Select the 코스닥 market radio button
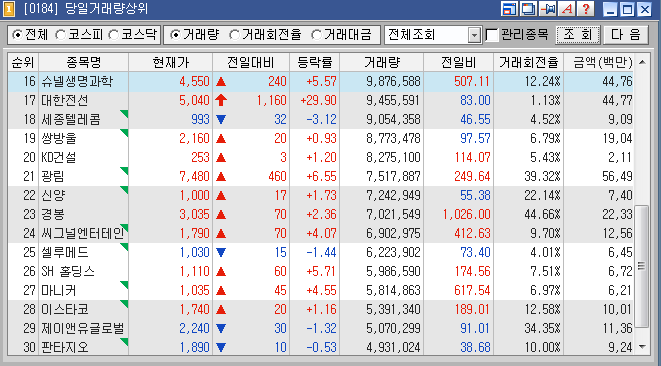The image size is (661, 366). (113, 35)
